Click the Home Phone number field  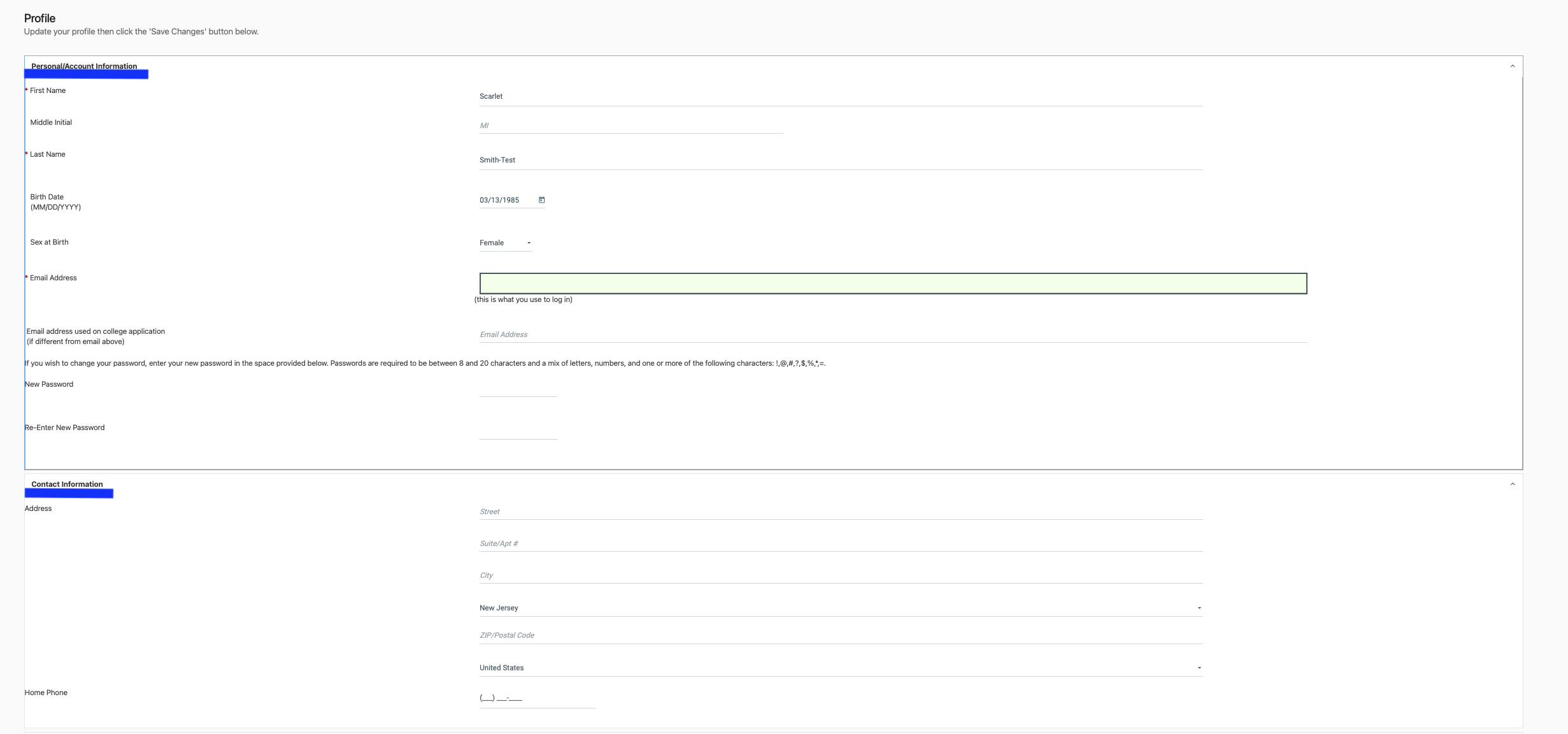coord(537,698)
